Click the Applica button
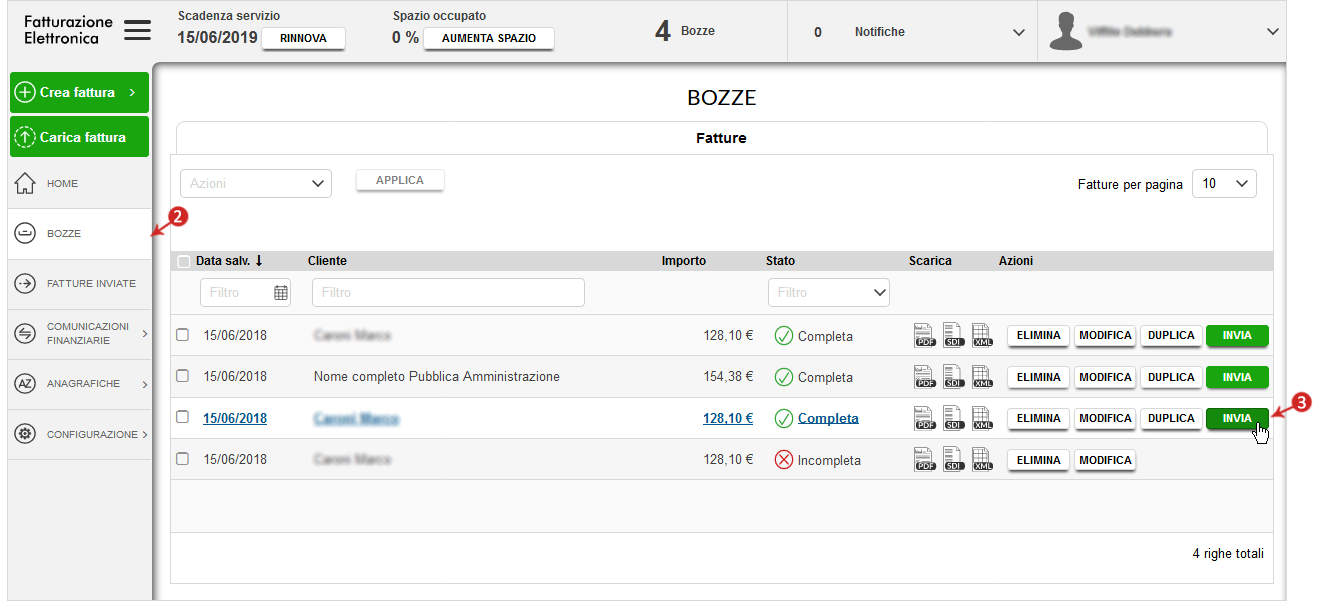 click(x=400, y=181)
